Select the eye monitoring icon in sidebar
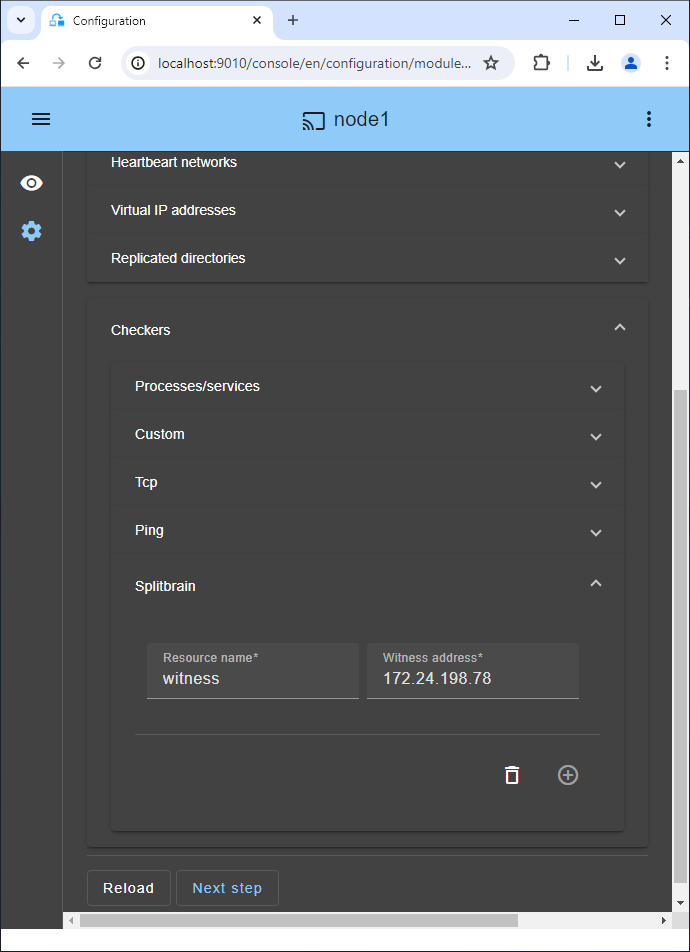 pos(31,183)
